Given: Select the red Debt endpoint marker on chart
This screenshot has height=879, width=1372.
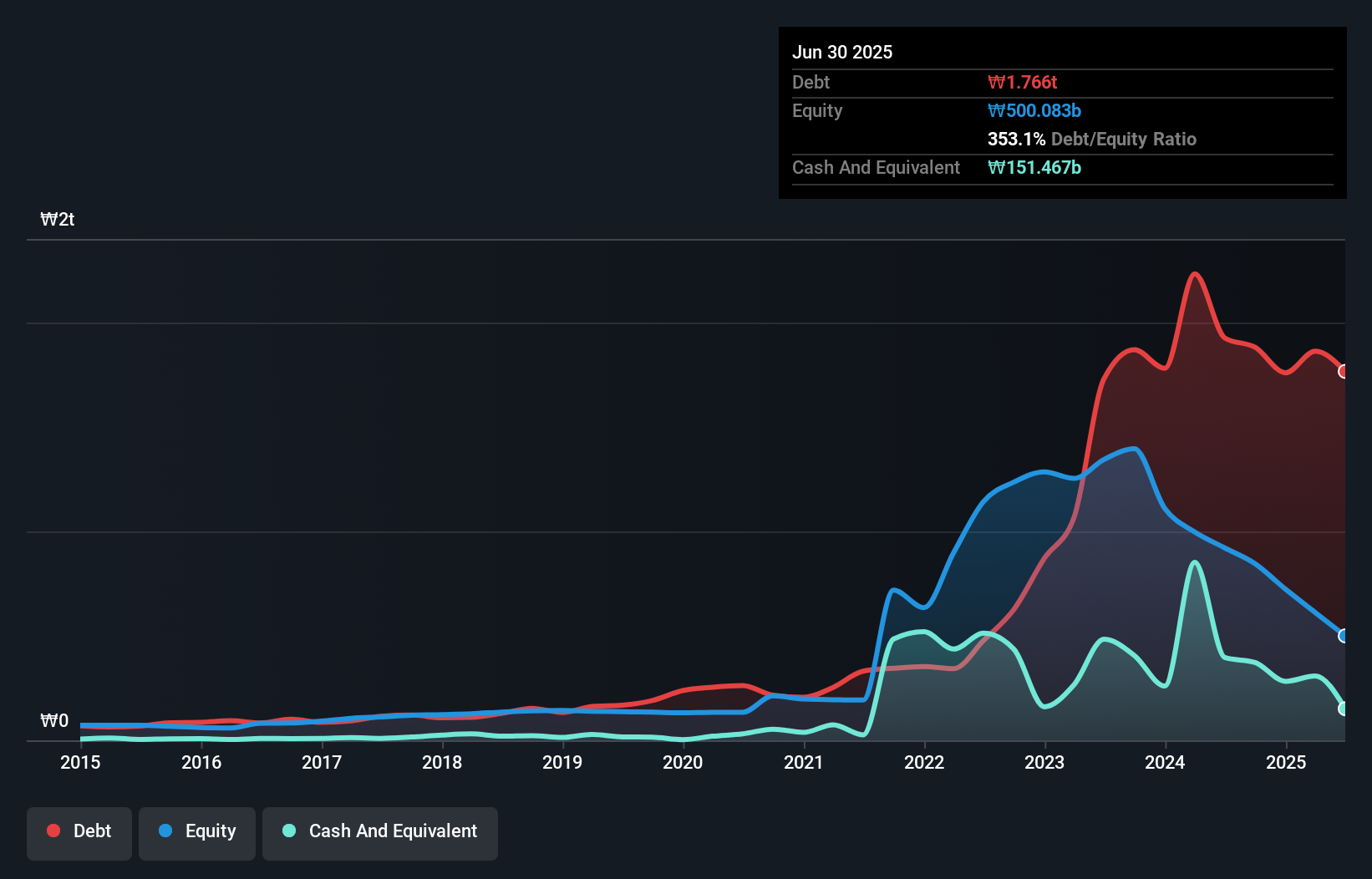Looking at the screenshot, I should click(1344, 371).
